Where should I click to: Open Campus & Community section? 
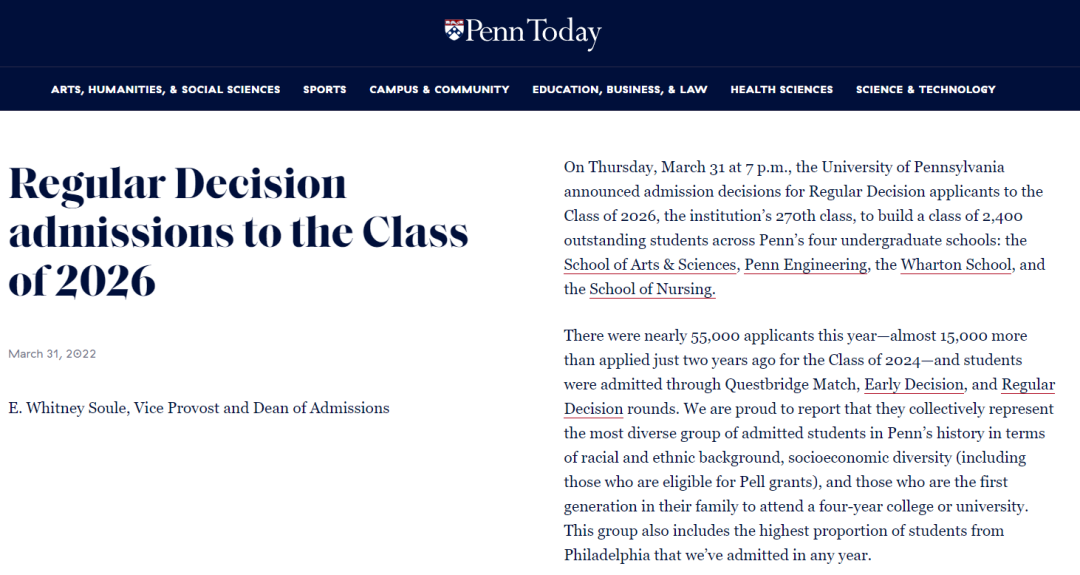[x=439, y=90]
